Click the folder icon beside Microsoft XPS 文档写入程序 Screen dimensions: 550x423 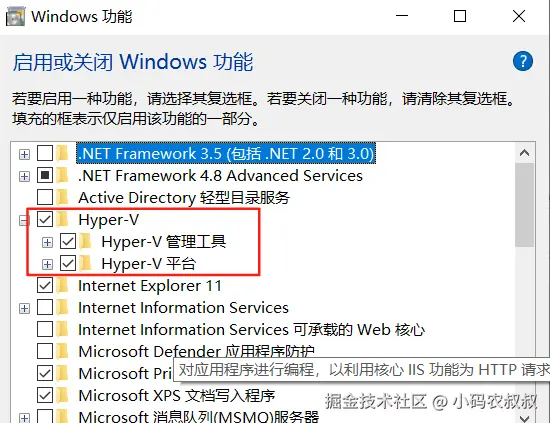pos(63,395)
